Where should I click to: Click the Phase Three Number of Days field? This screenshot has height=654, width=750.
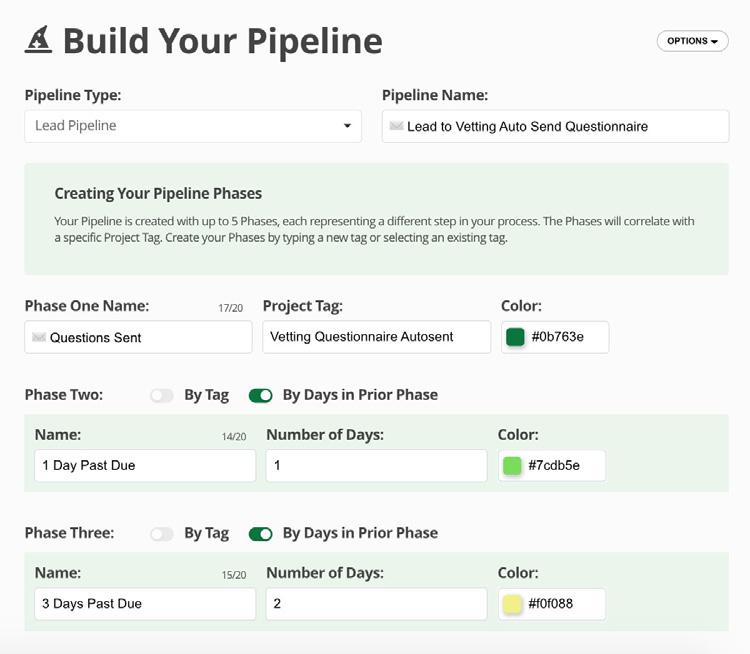tap(376, 604)
